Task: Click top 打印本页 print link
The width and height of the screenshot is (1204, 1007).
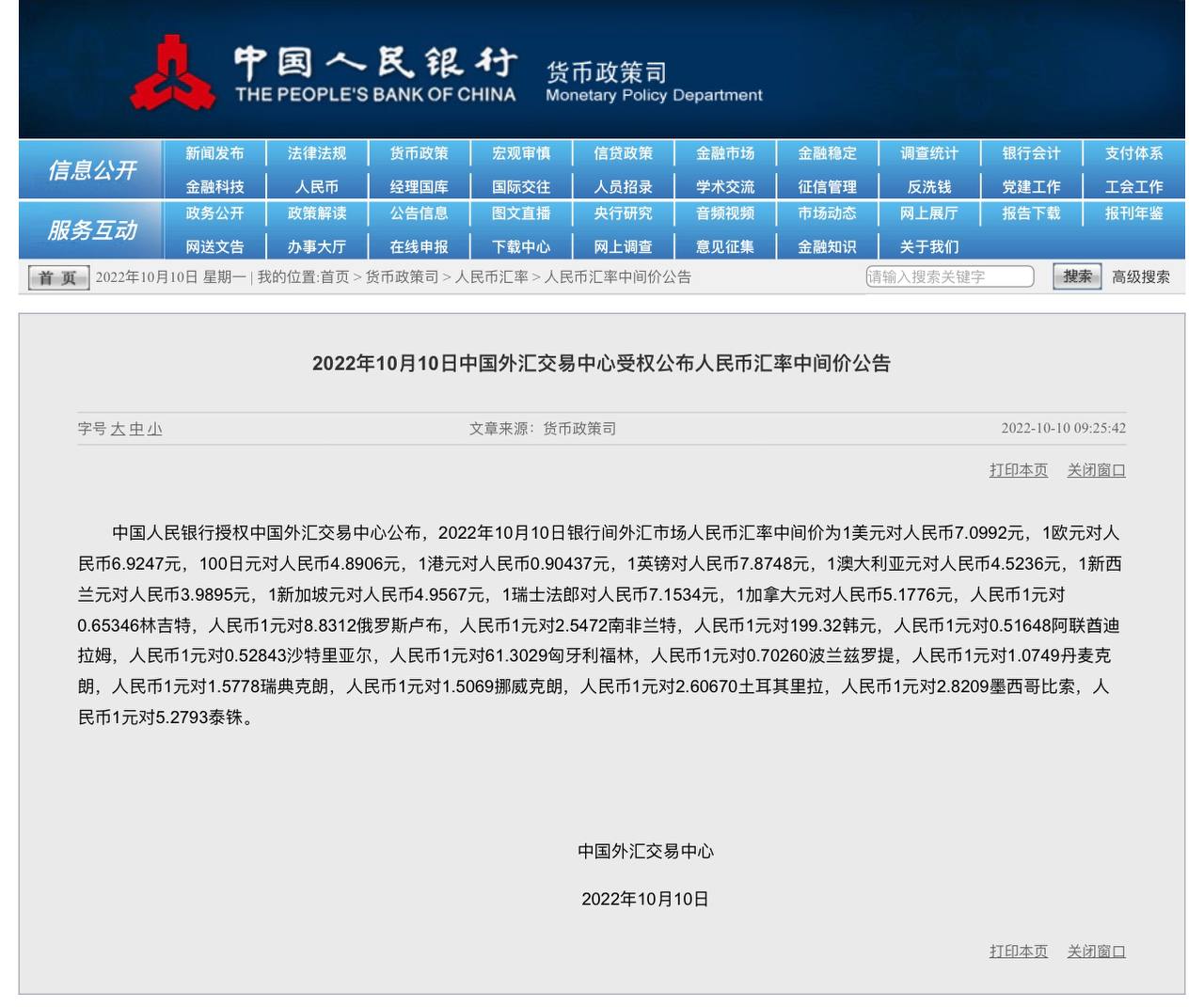Action: point(1019,470)
